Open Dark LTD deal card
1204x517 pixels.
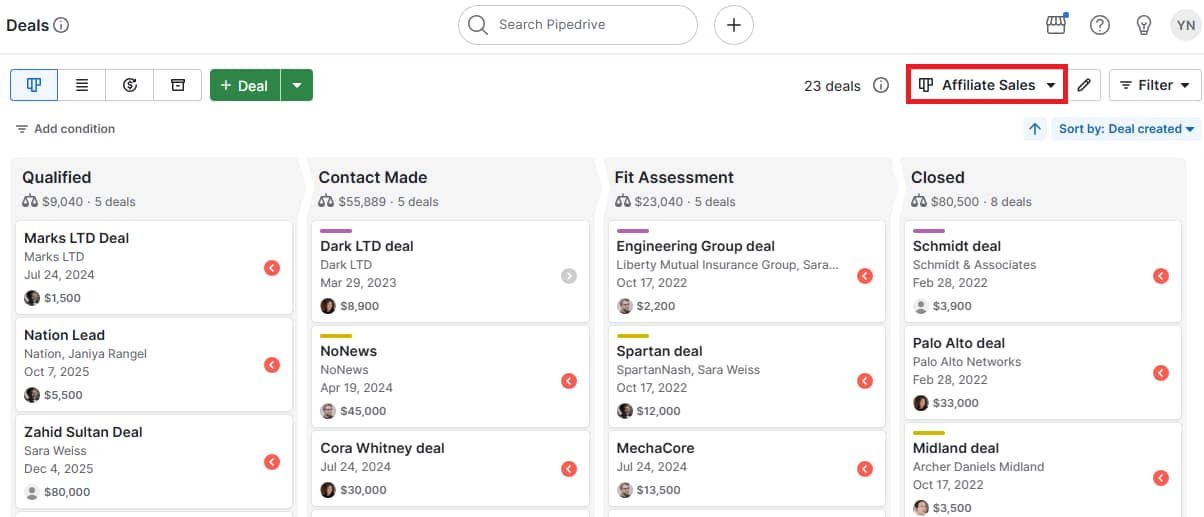(x=450, y=272)
